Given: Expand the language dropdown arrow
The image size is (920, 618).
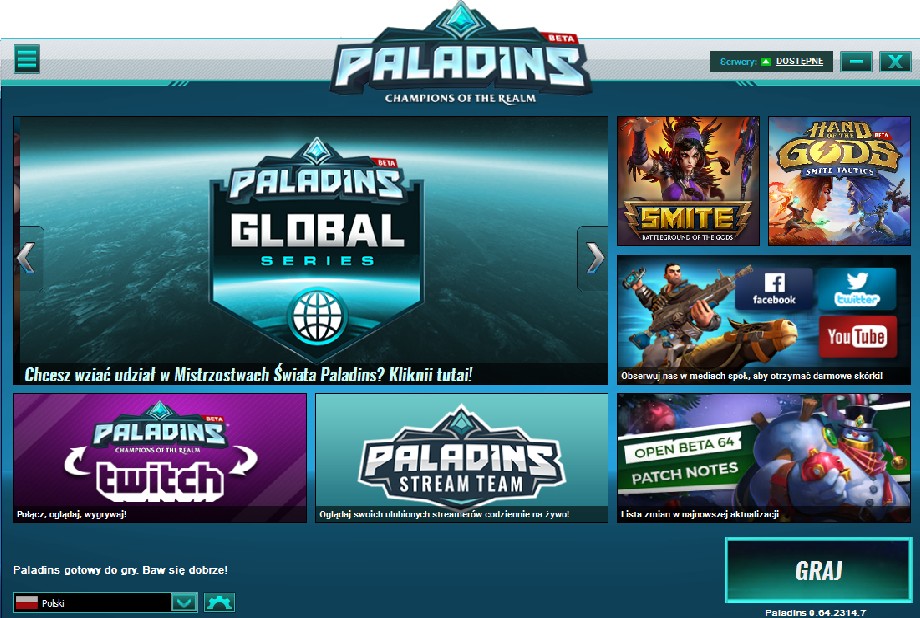Looking at the screenshot, I should tap(184, 602).
